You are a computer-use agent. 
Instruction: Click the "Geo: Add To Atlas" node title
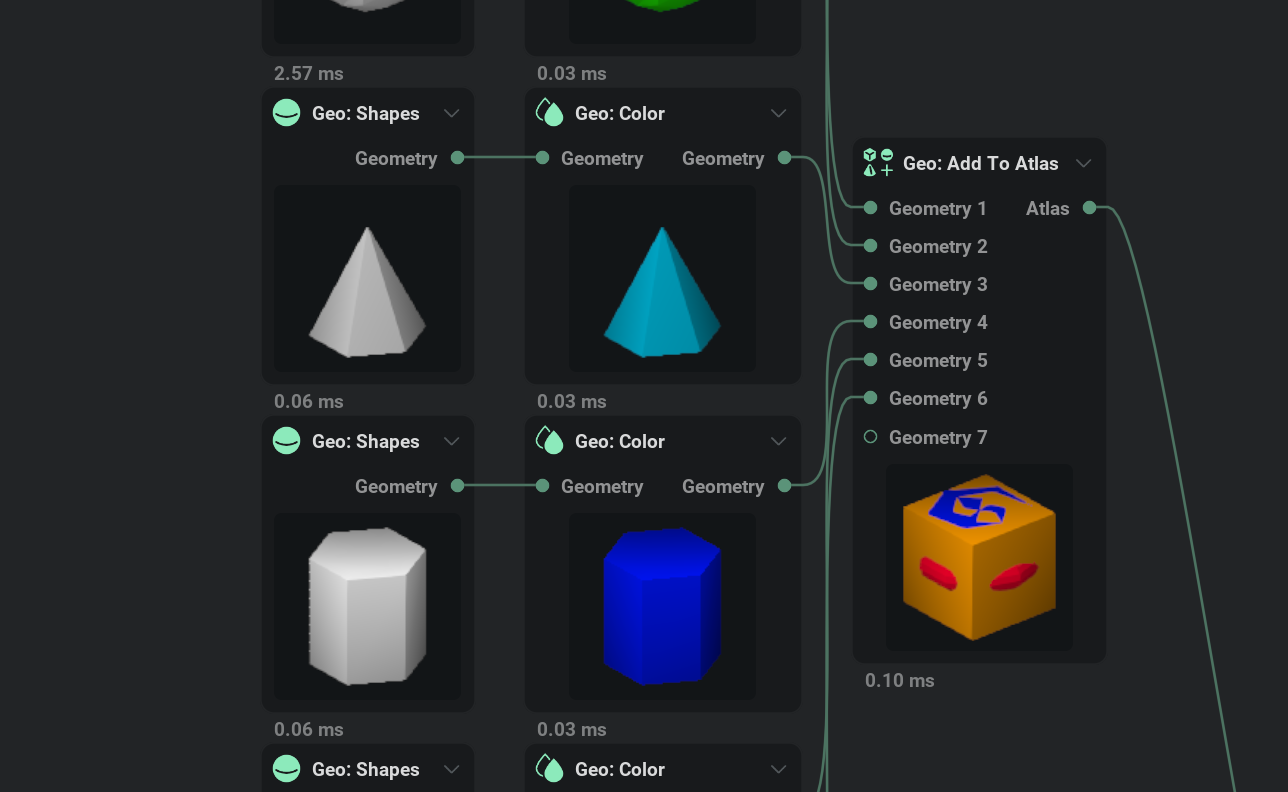coord(981,163)
